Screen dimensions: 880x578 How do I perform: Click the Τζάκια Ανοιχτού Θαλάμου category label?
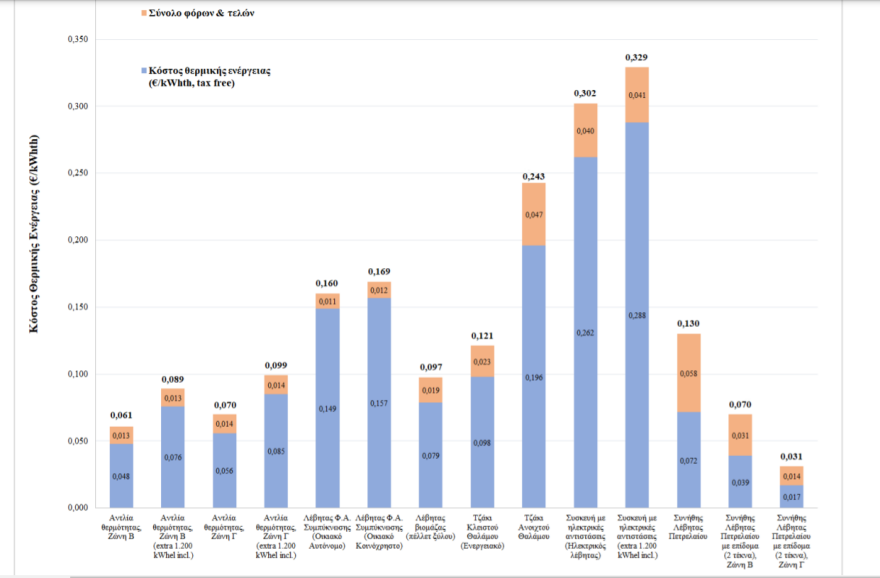[x=533, y=526]
